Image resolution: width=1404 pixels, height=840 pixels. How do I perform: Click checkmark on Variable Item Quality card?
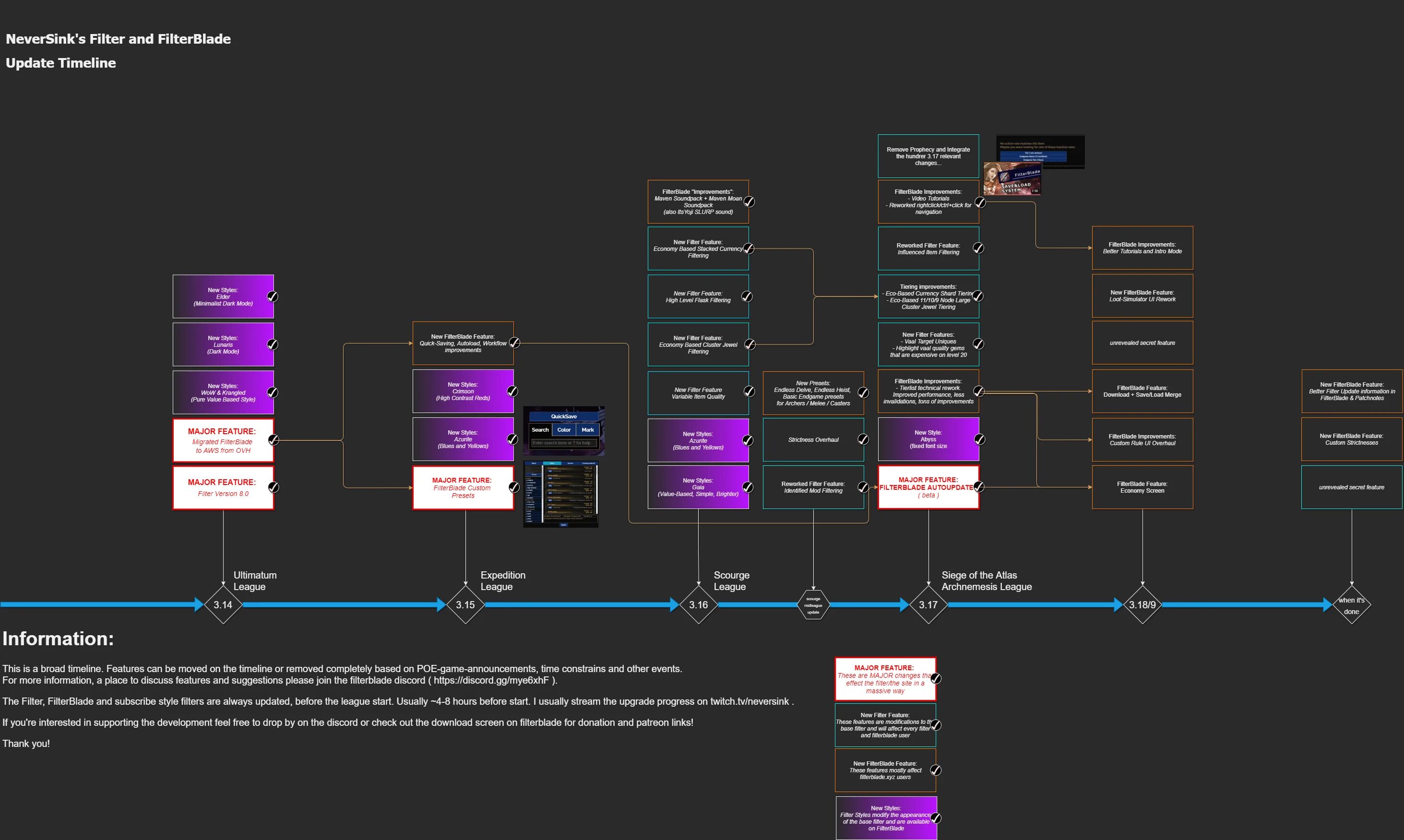[749, 392]
